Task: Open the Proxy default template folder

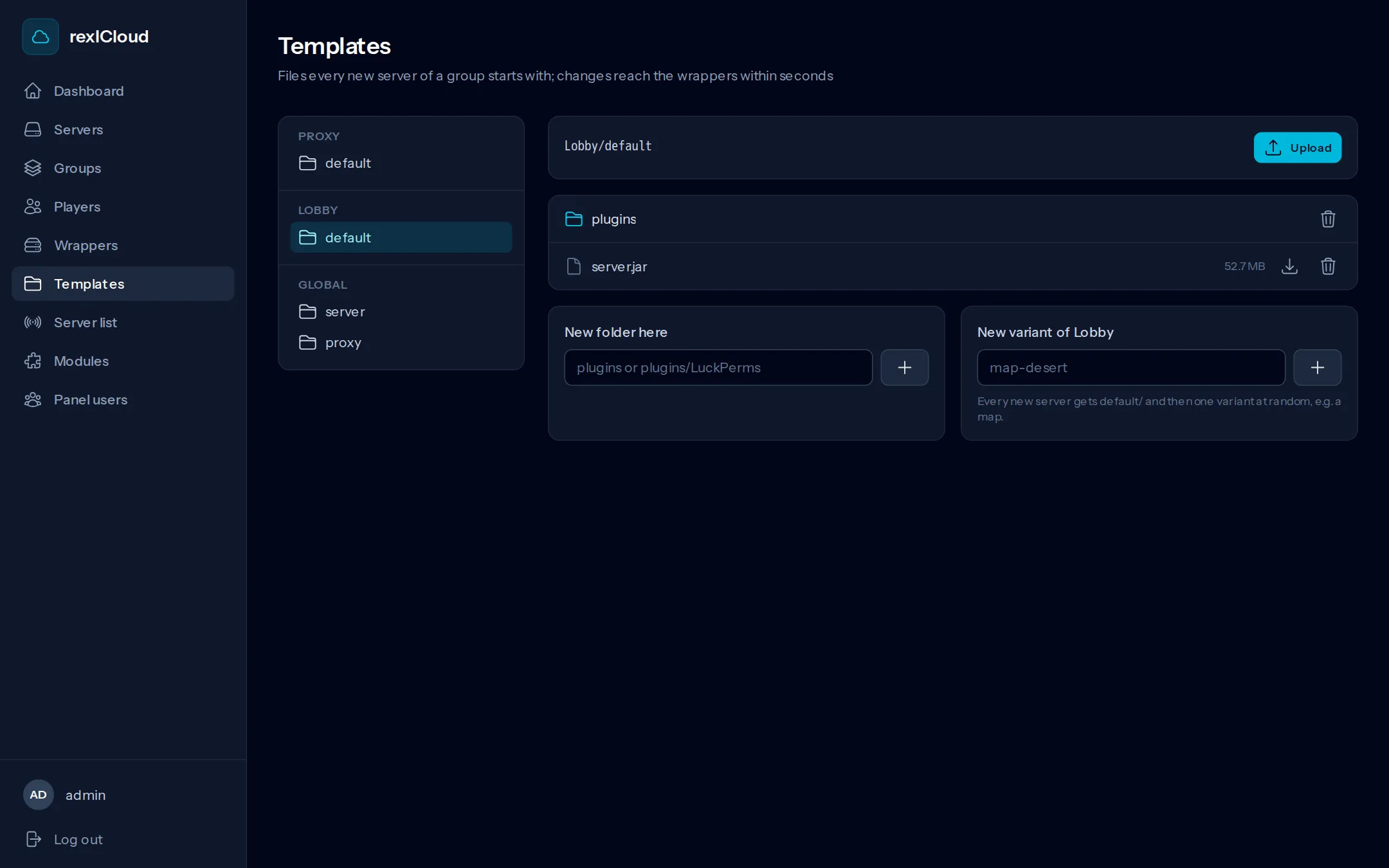Action: 401,163
